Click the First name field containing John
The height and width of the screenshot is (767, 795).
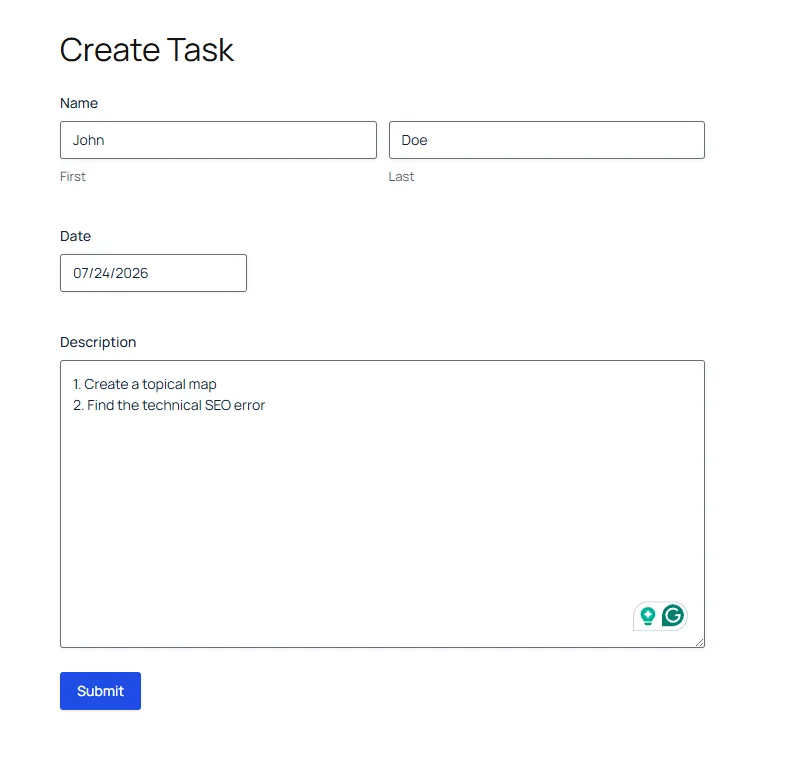(219, 140)
